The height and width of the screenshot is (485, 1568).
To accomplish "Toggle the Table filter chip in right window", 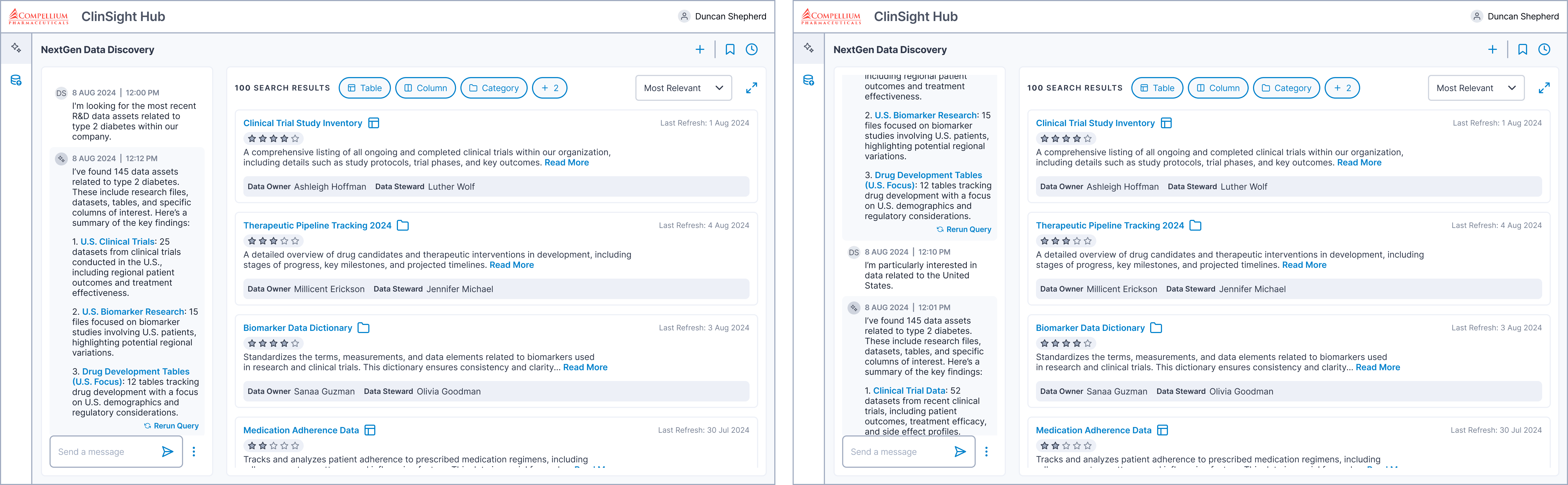I will [1157, 88].
